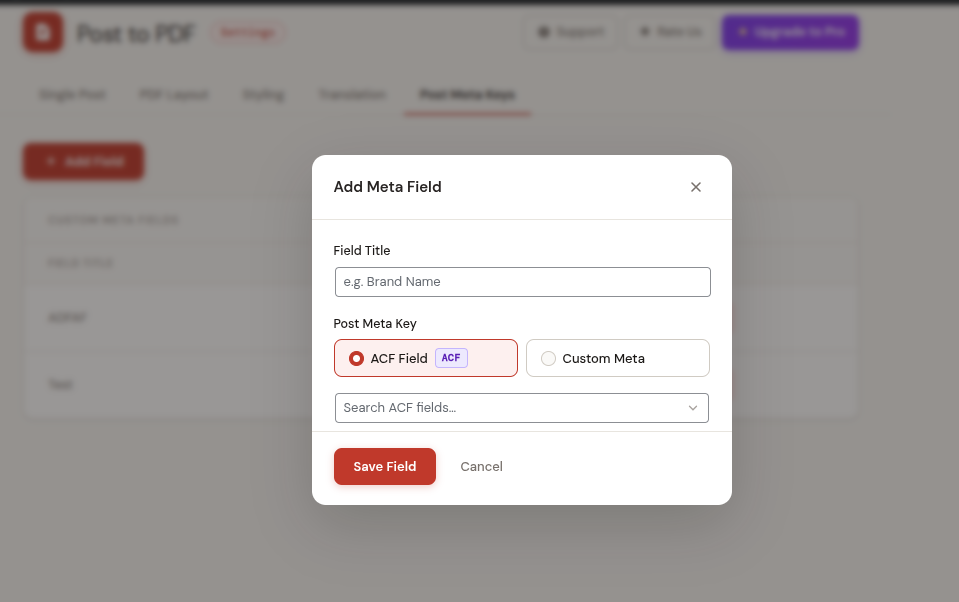Screen dimensions: 959x602
Task: Open the PDF Layout tab
Action: [174, 95]
